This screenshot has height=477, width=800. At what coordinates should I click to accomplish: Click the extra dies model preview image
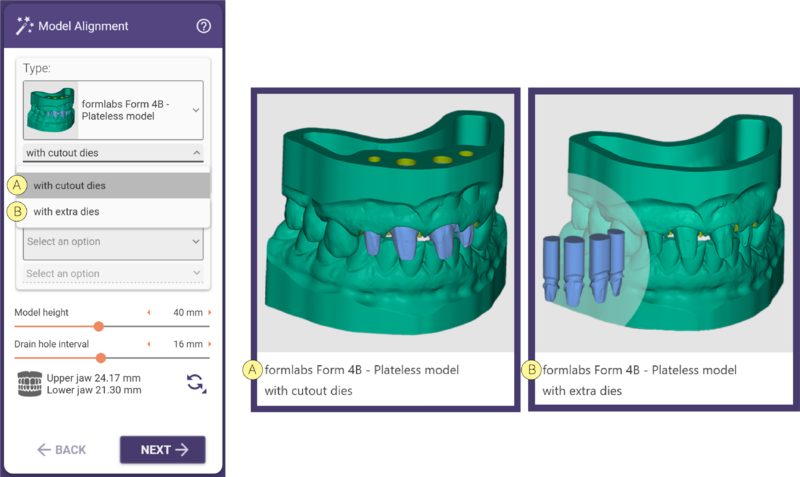(x=666, y=222)
